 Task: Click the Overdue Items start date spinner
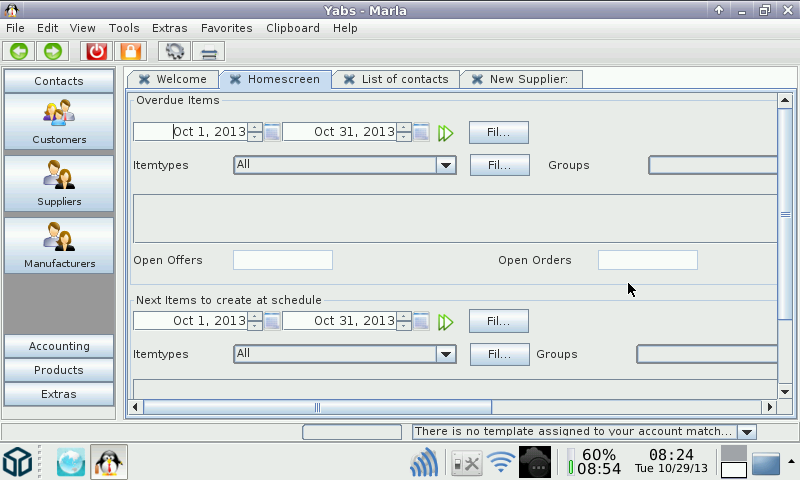255,132
